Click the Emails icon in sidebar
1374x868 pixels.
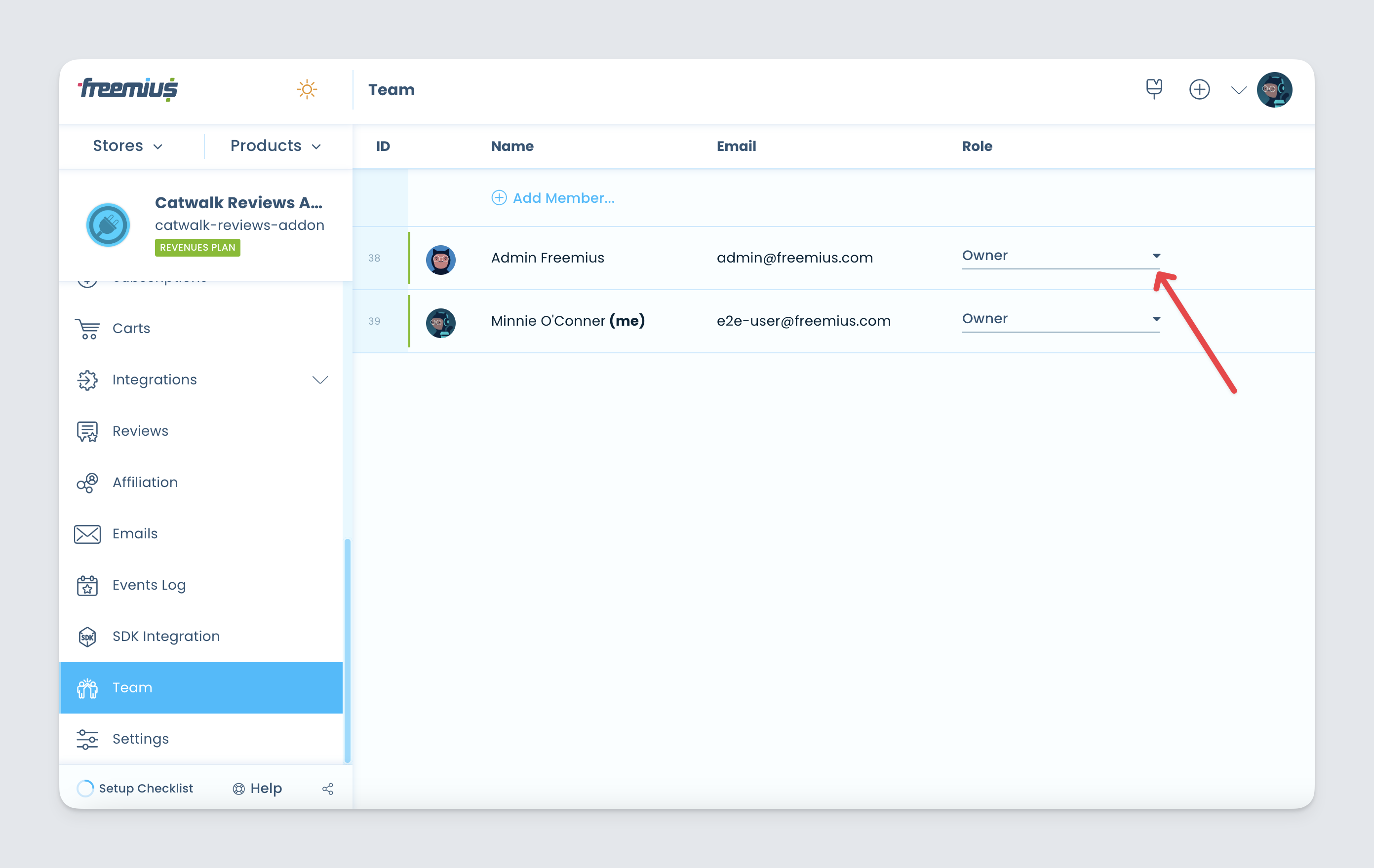[x=87, y=533]
